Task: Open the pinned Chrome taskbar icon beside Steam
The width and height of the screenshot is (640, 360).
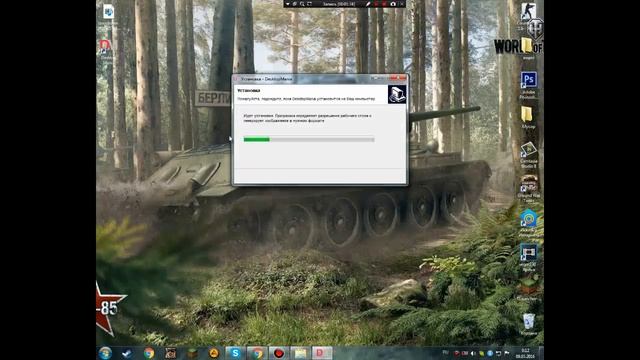Action: [149, 353]
